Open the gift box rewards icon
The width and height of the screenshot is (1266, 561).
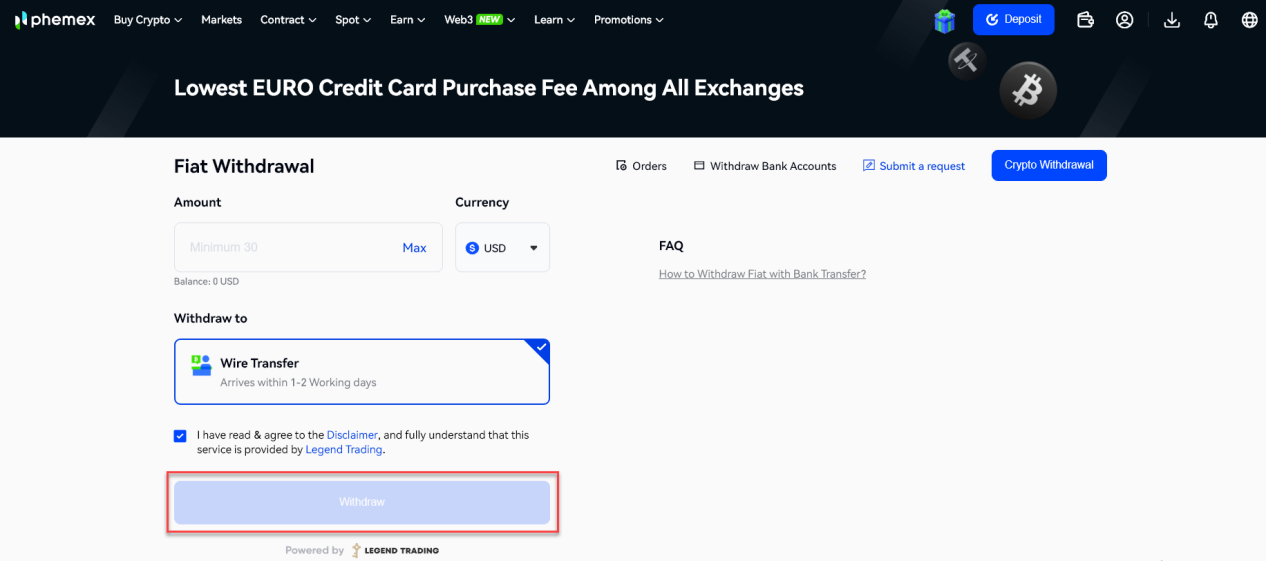coord(945,21)
